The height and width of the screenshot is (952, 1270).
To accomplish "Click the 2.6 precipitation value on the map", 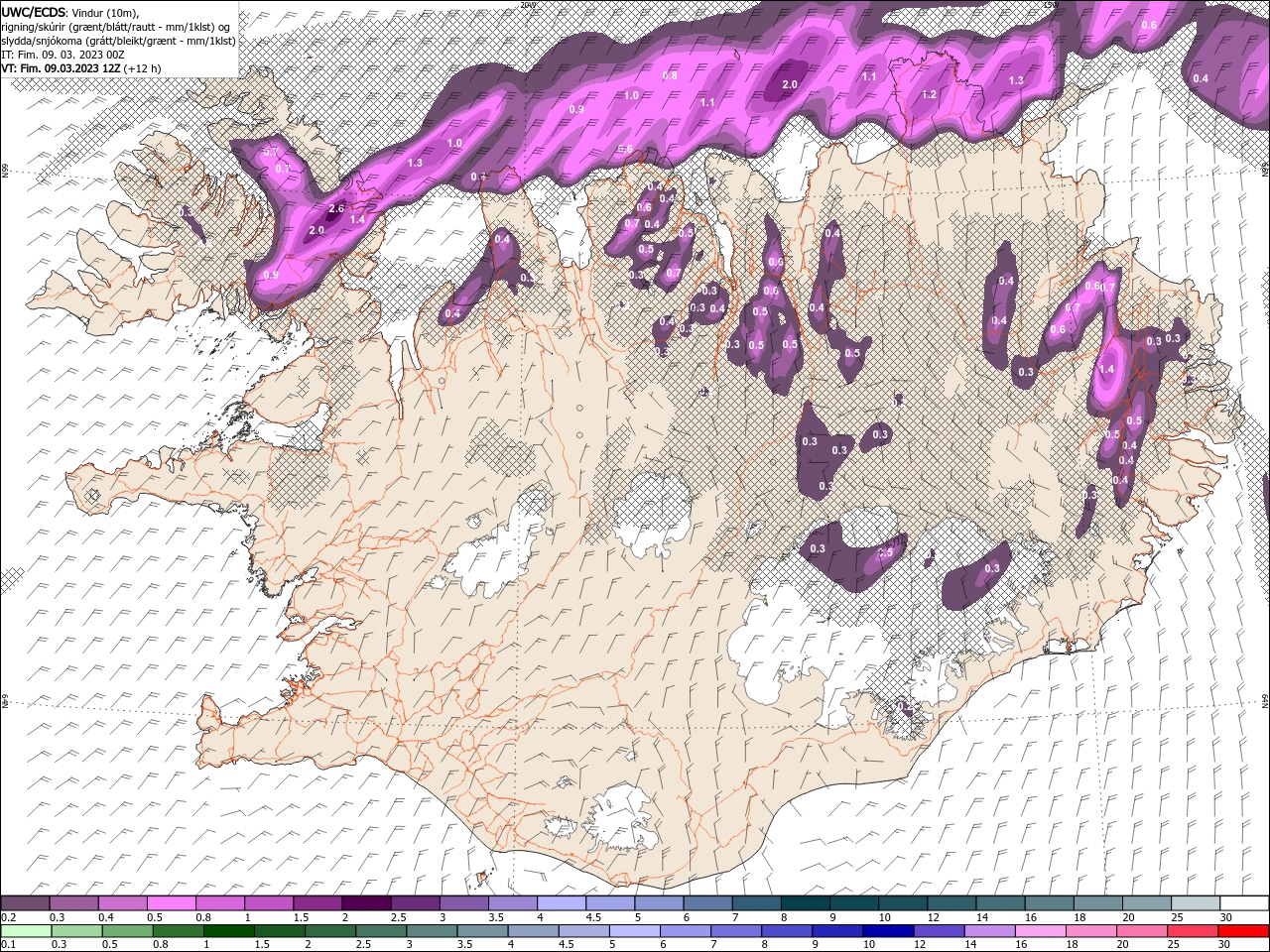I will tap(336, 209).
